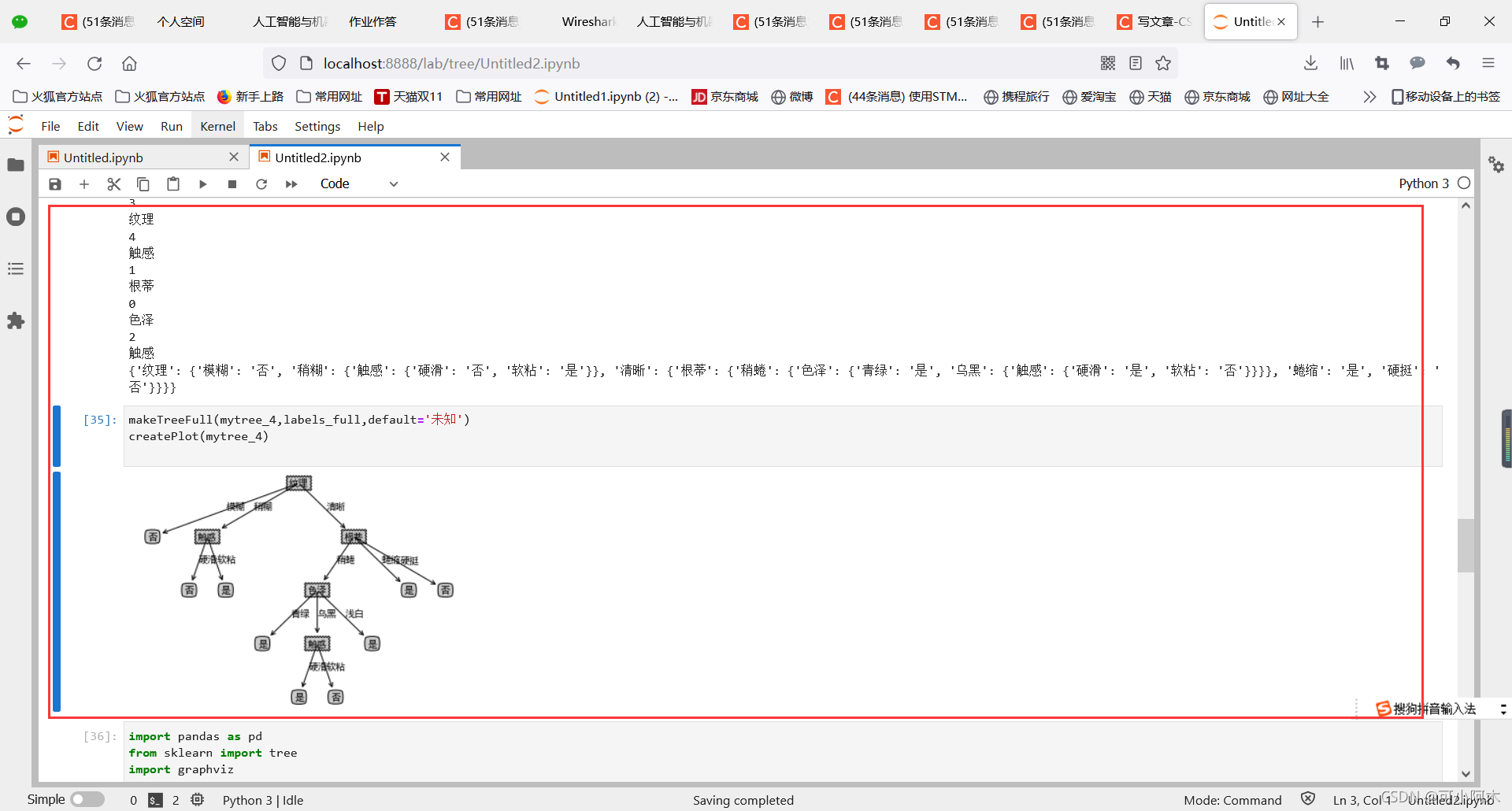Insert a cell below with plus icon

point(84,184)
